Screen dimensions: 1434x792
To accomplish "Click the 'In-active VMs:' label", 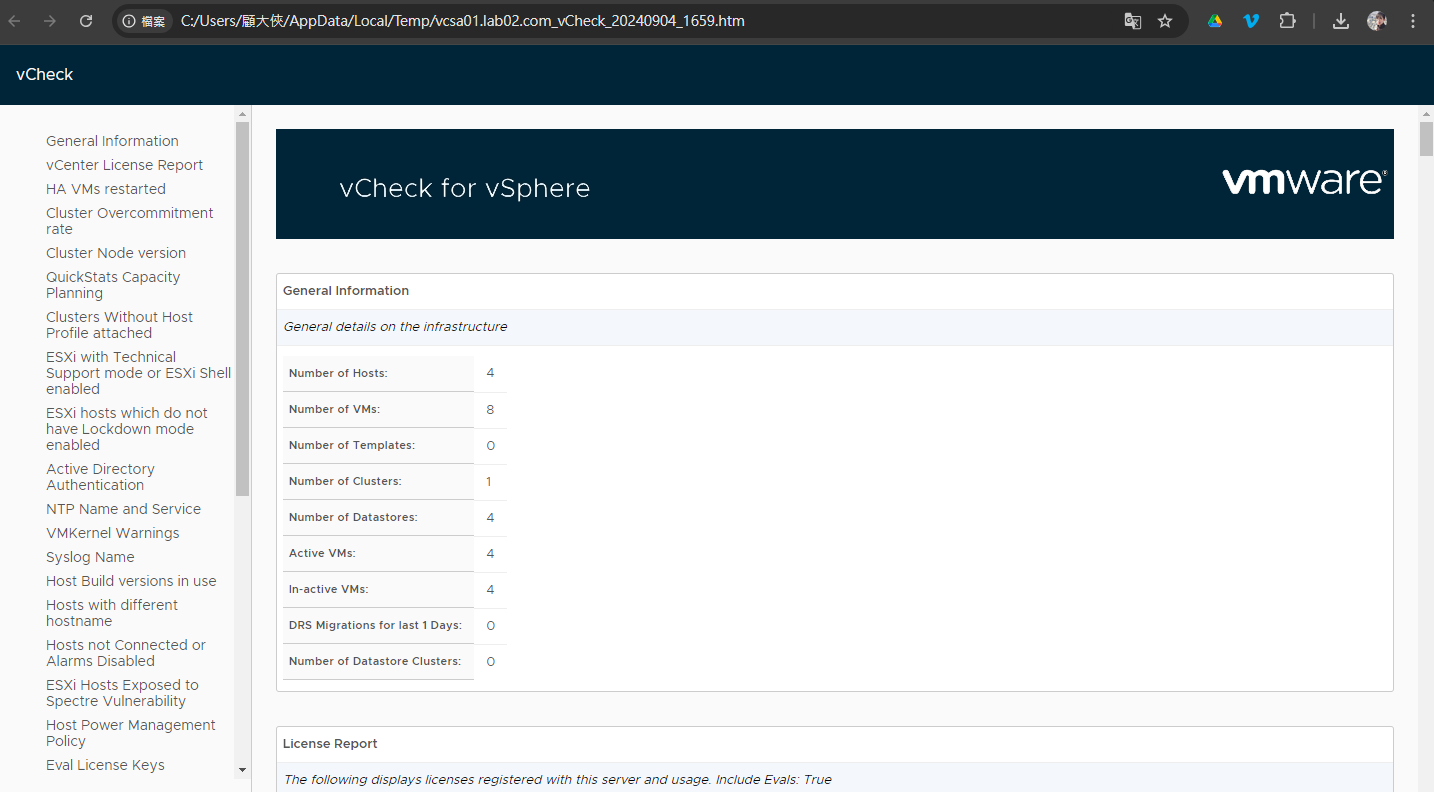I will (329, 589).
